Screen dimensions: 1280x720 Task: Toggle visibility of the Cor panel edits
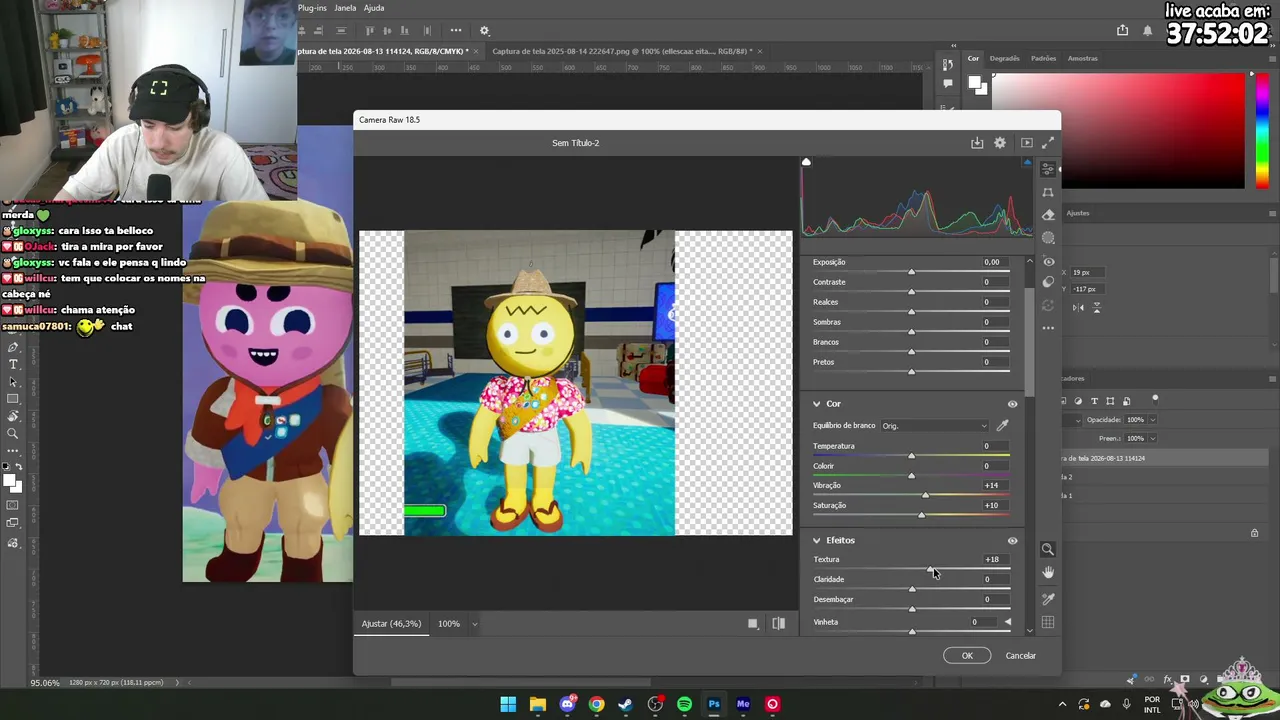click(1012, 404)
